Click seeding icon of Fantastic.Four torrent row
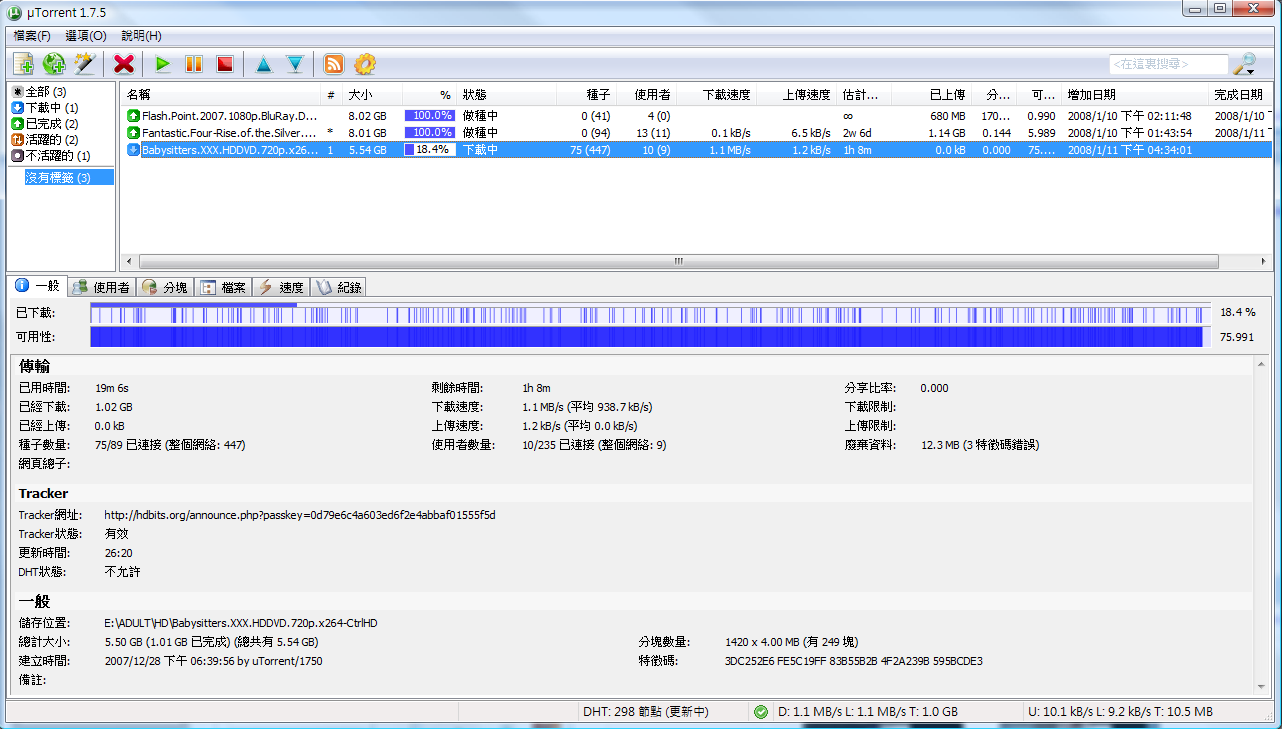Image resolution: width=1282 pixels, height=729 pixels. pos(133,132)
